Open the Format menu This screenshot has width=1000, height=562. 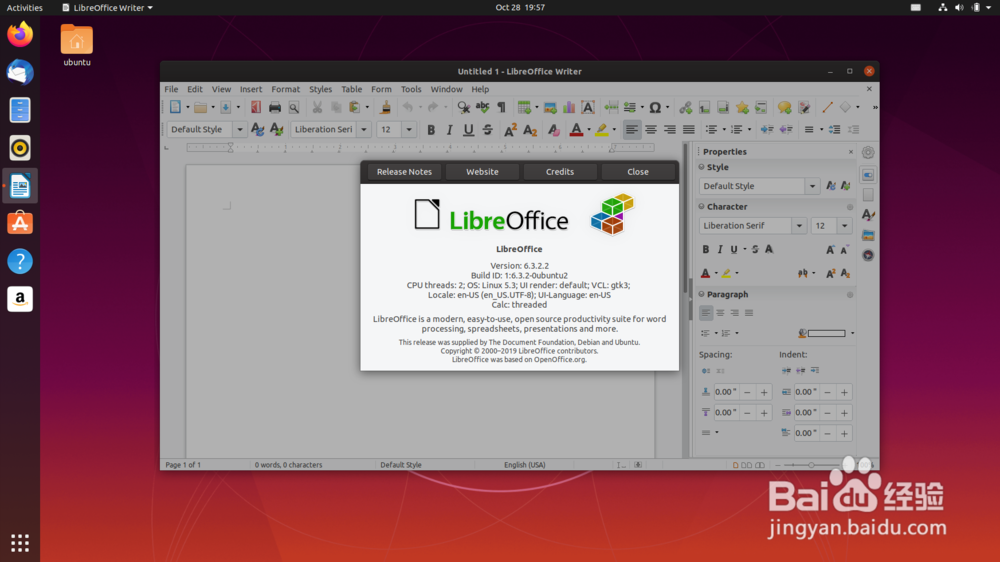pyautogui.click(x=285, y=89)
